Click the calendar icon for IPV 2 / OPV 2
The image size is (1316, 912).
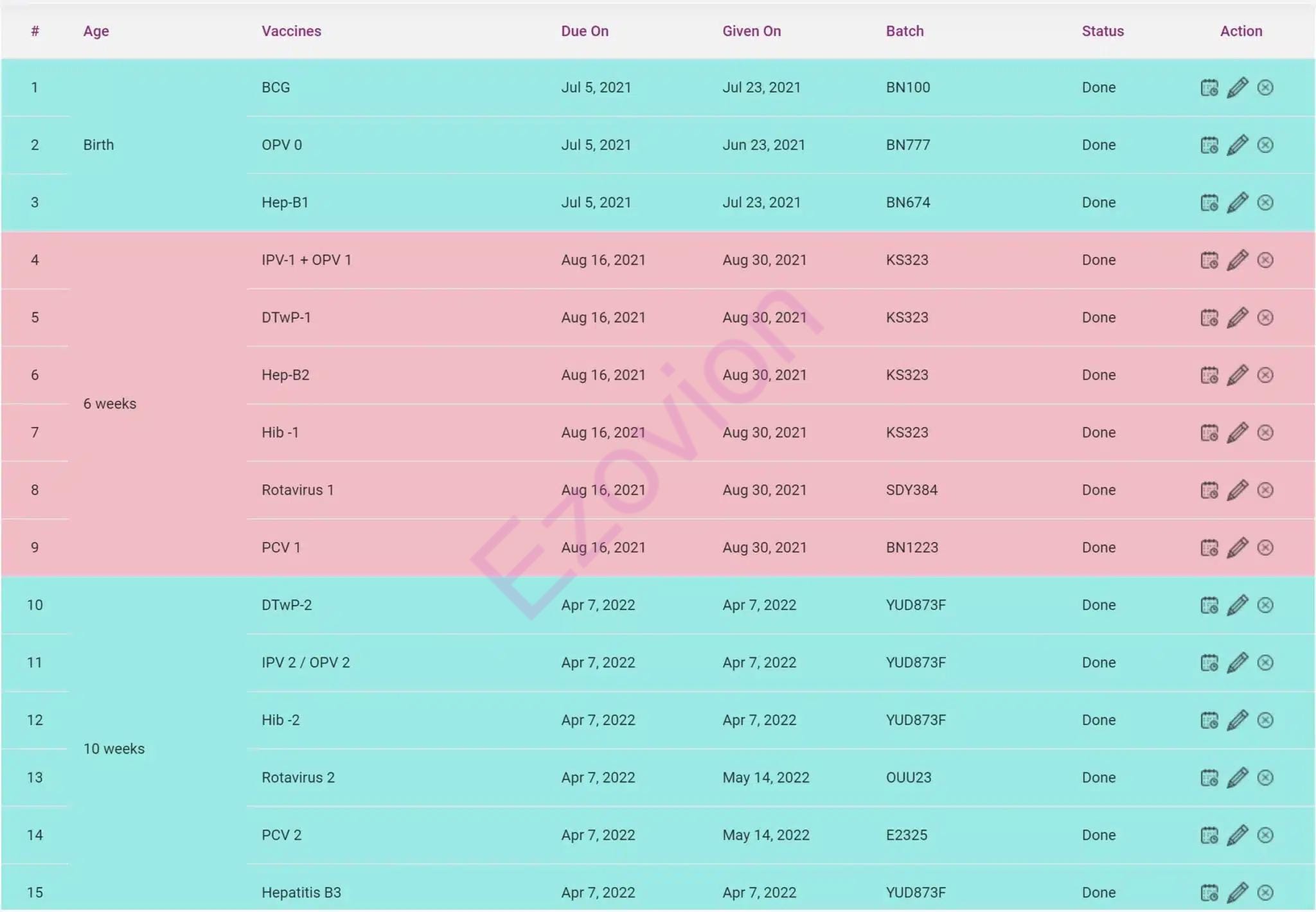click(x=1209, y=663)
